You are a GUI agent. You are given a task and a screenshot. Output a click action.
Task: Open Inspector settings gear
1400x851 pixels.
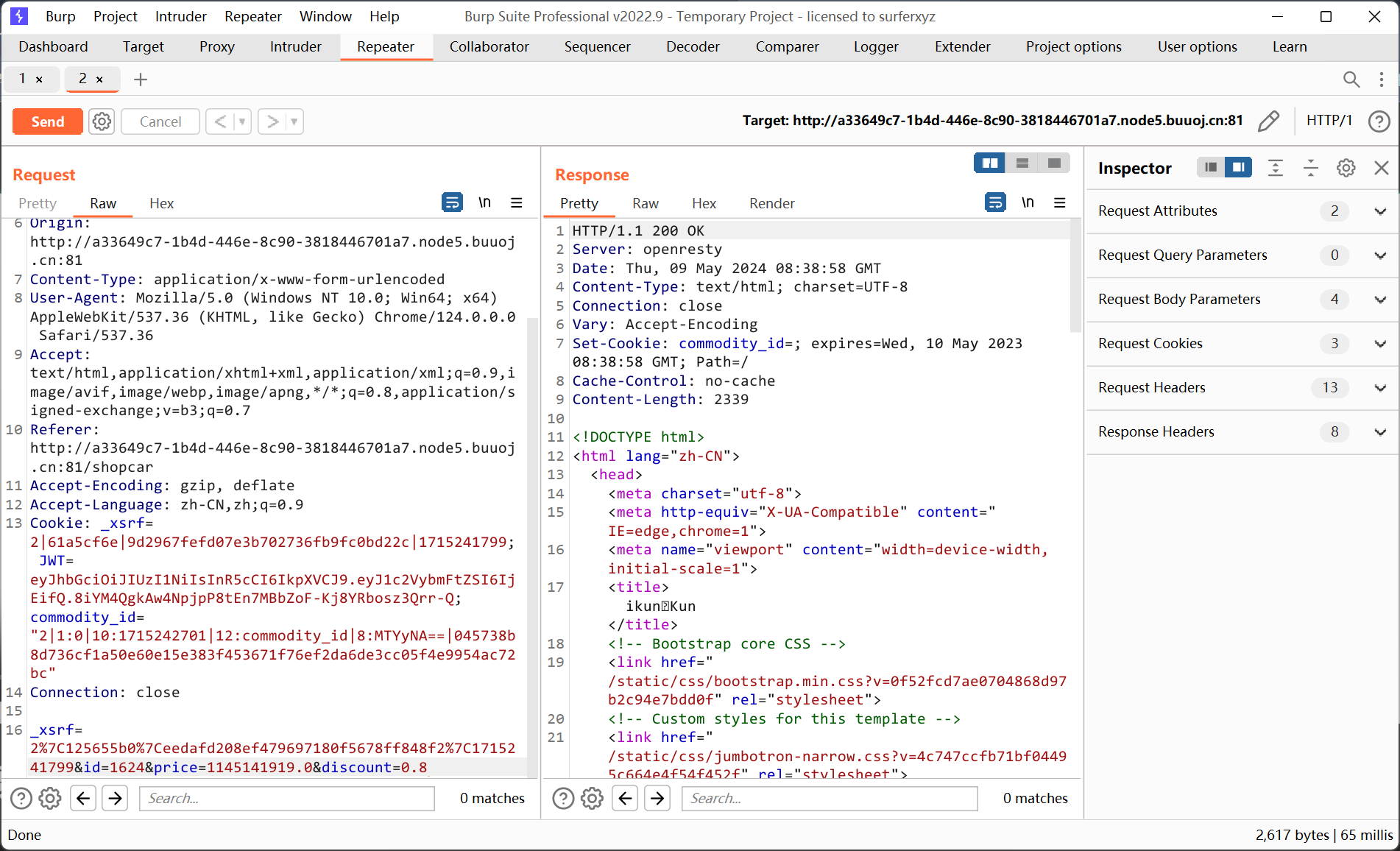click(1346, 168)
